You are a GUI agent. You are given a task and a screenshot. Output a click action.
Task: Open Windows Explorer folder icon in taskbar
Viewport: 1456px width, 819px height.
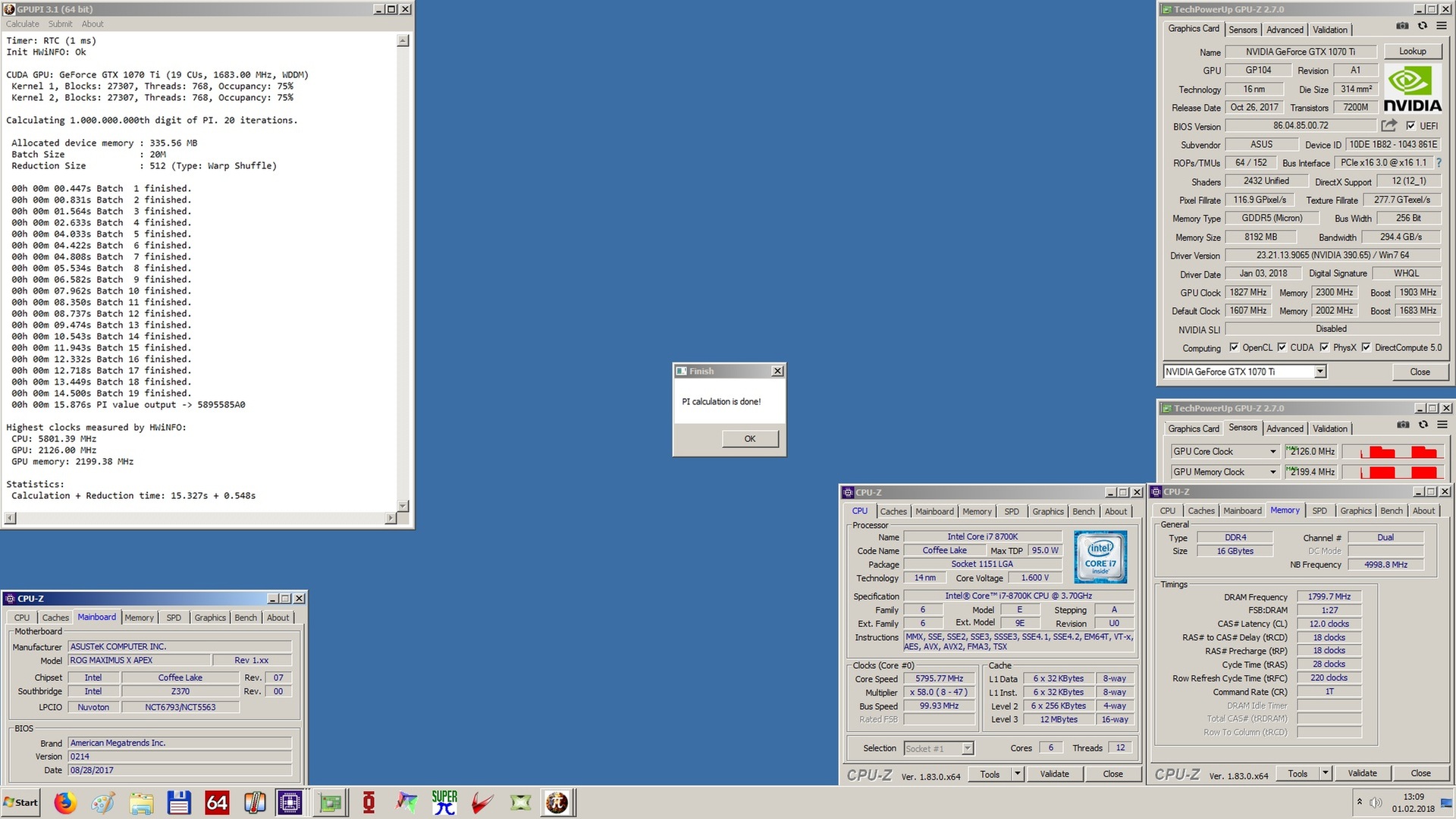(141, 802)
